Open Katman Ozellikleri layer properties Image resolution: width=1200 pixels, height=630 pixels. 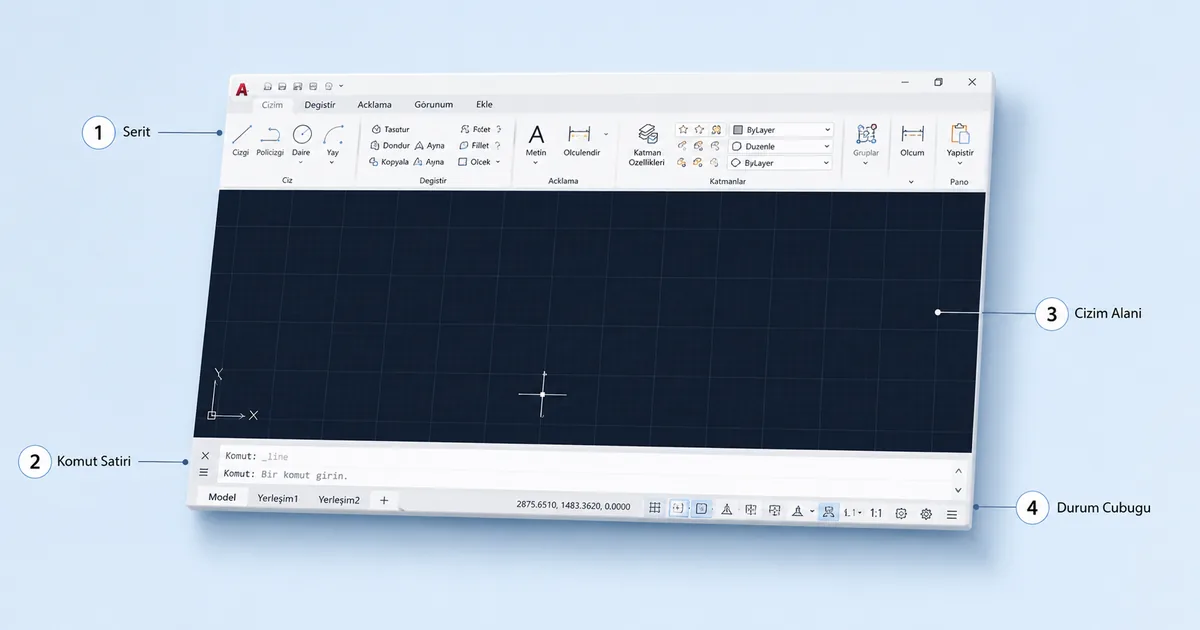tap(647, 145)
